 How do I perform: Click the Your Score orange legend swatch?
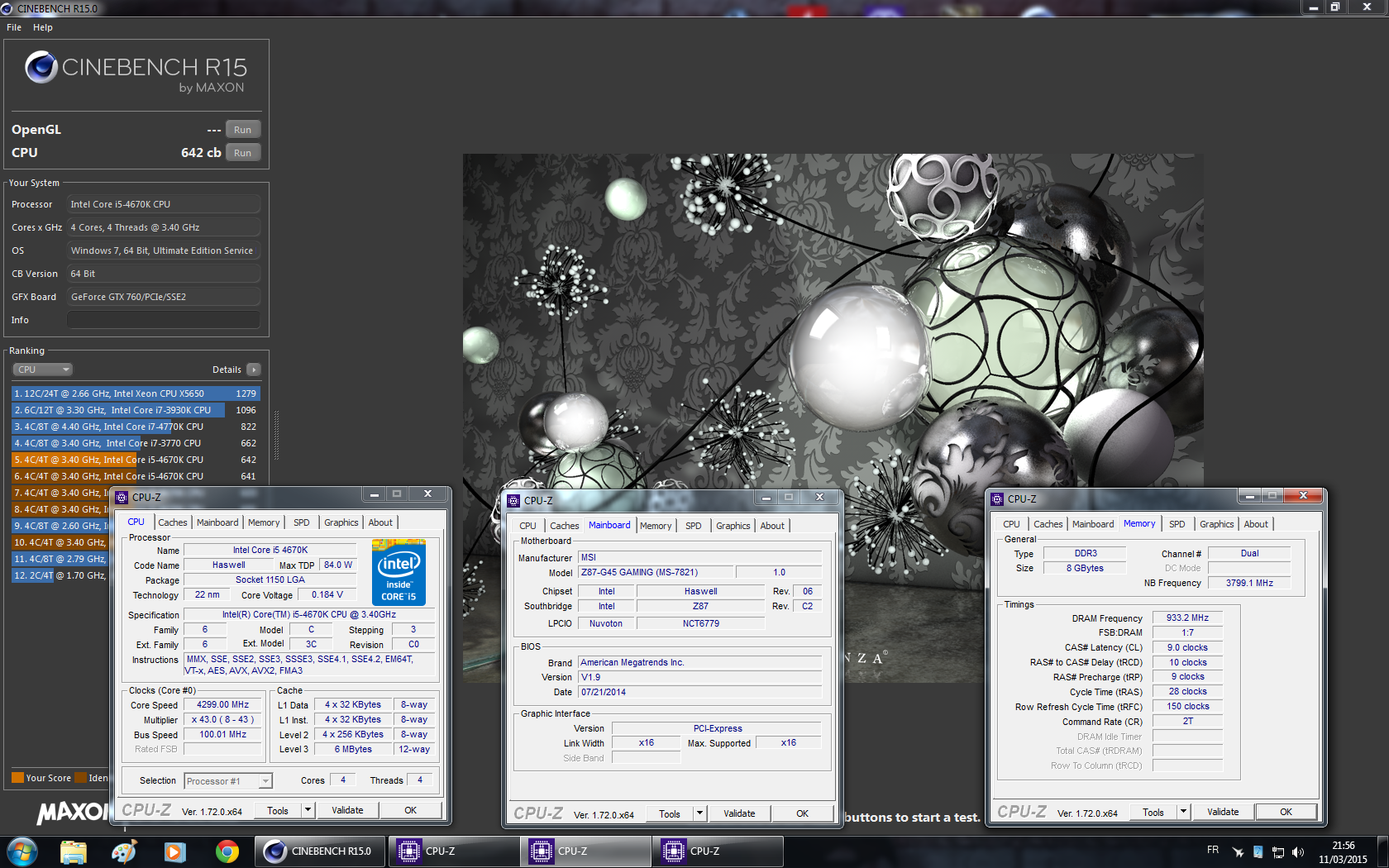point(17,778)
